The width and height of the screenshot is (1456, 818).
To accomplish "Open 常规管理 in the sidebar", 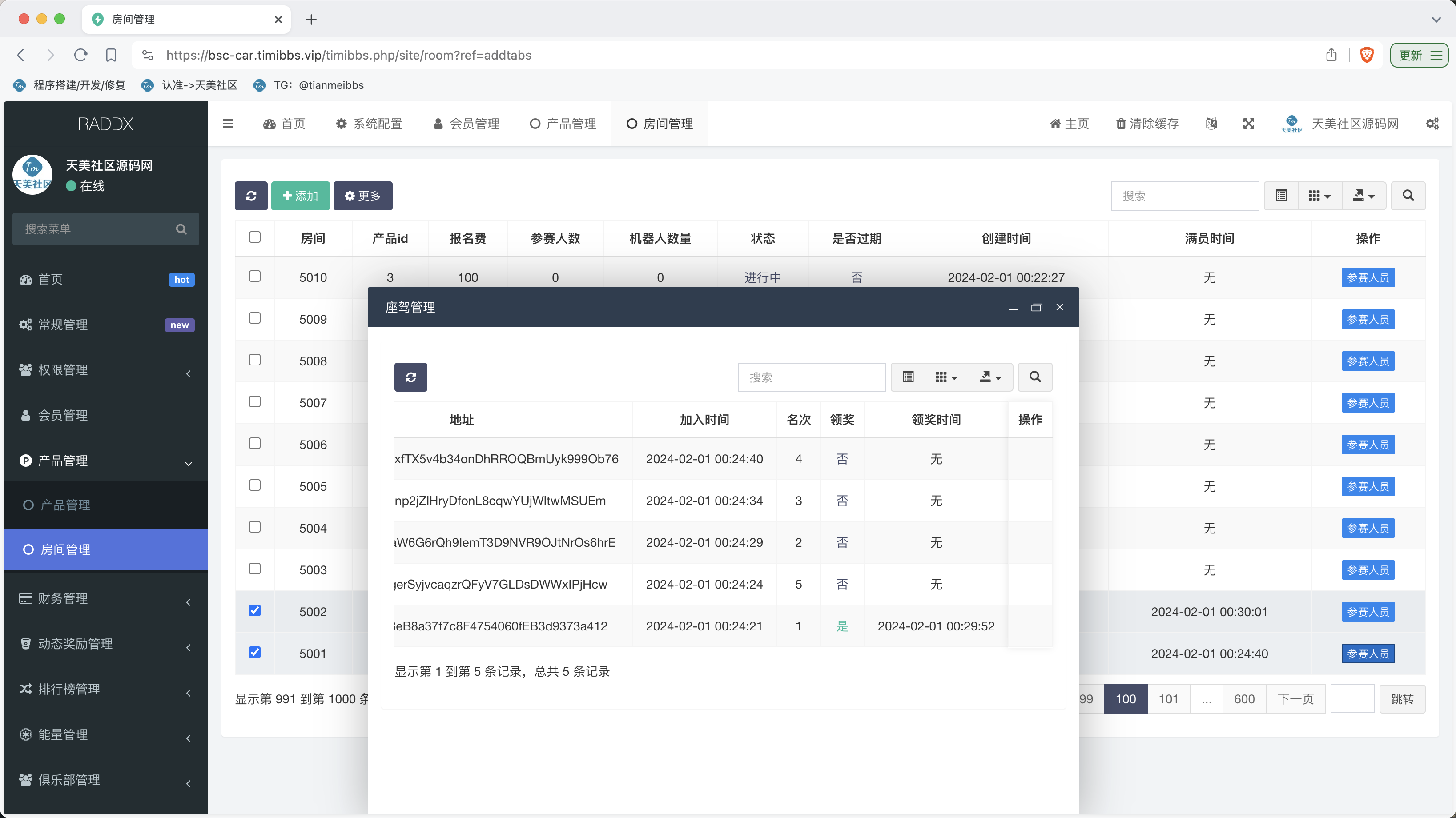I will (106, 325).
